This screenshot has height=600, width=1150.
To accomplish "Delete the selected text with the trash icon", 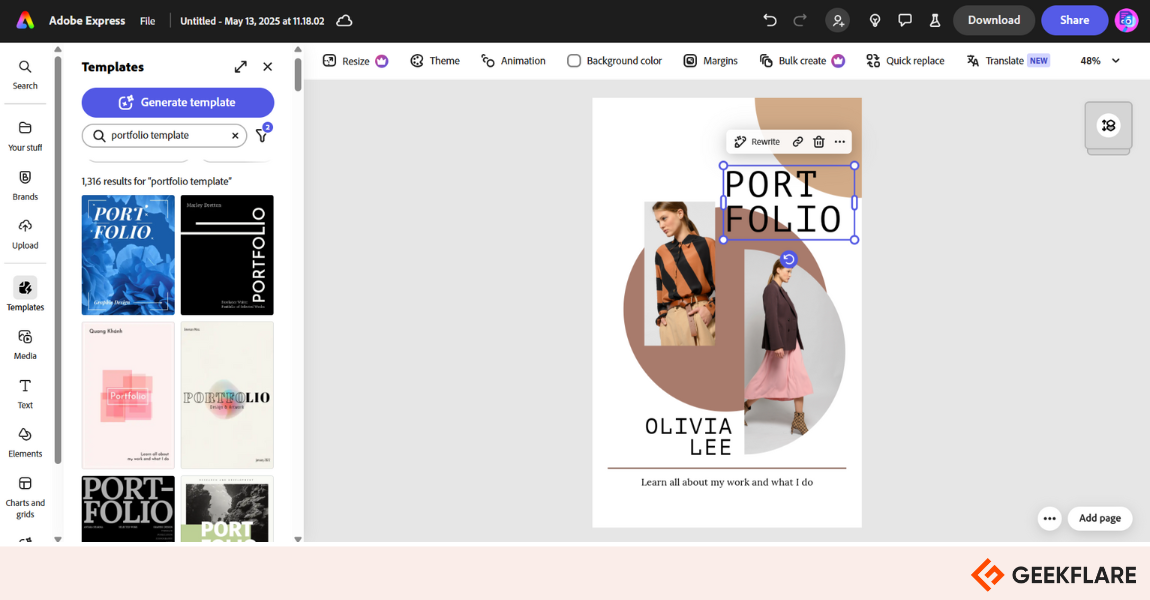I will click(x=819, y=141).
